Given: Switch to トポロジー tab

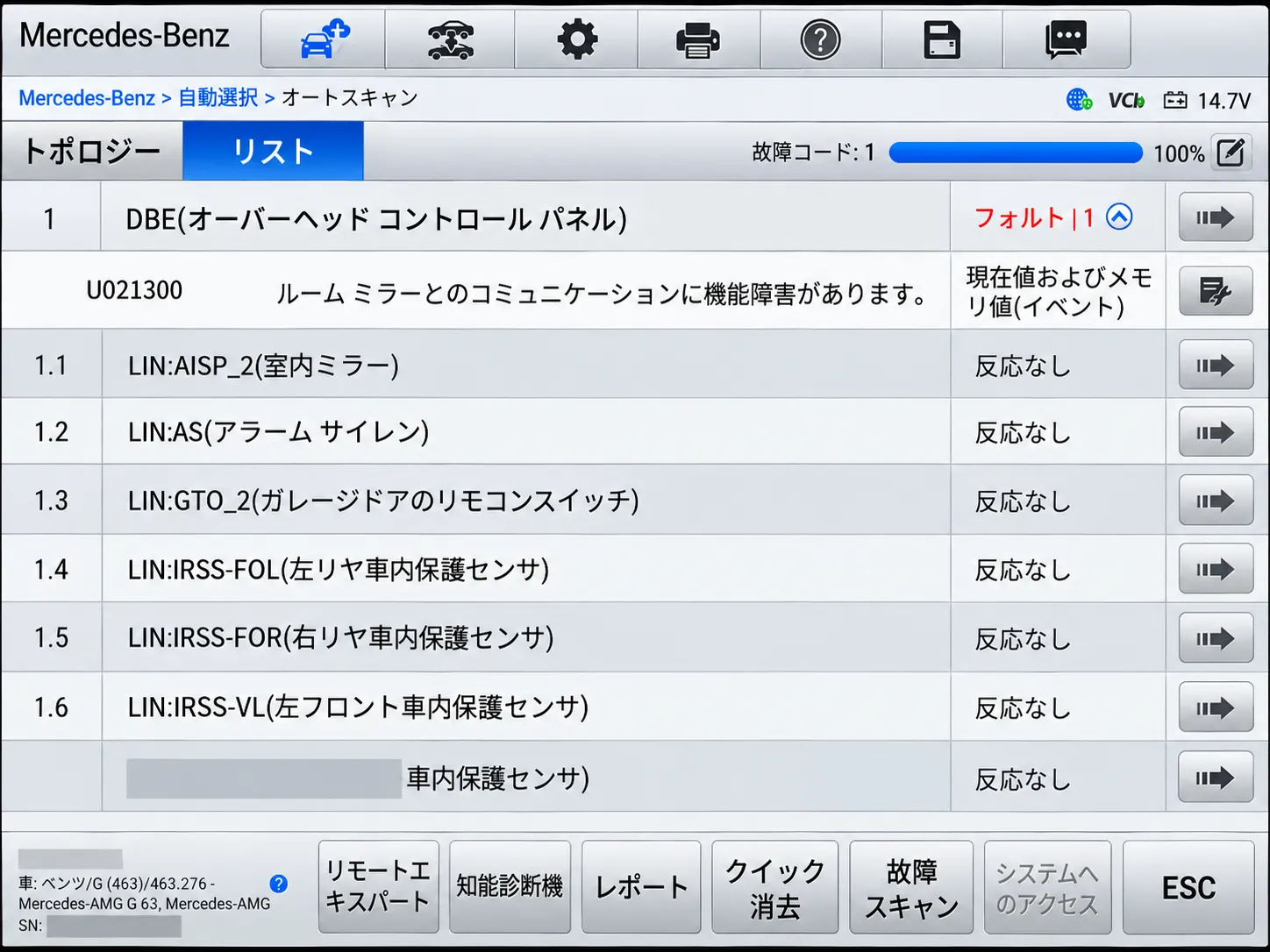Looking at the screenshot, I should 92,152.
